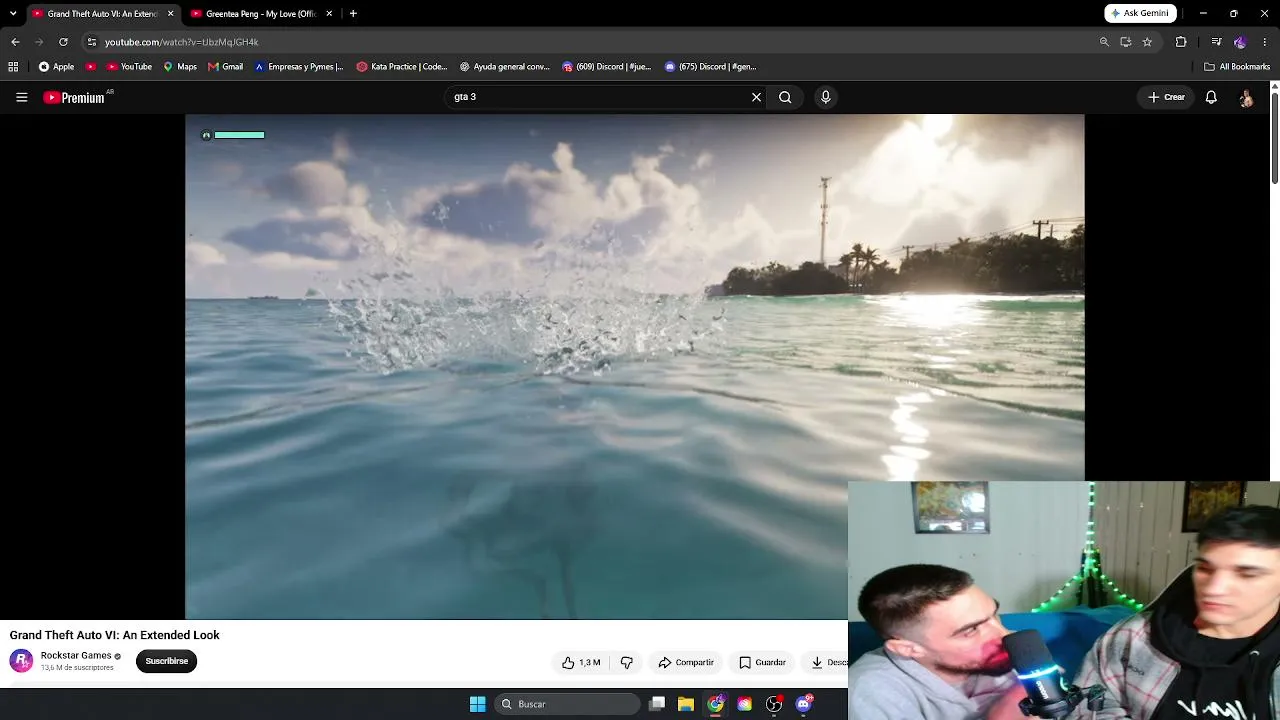The width and height of the screenshot is (1280, 720).
Task: Run search with the magnifier button
Action: 785,97
